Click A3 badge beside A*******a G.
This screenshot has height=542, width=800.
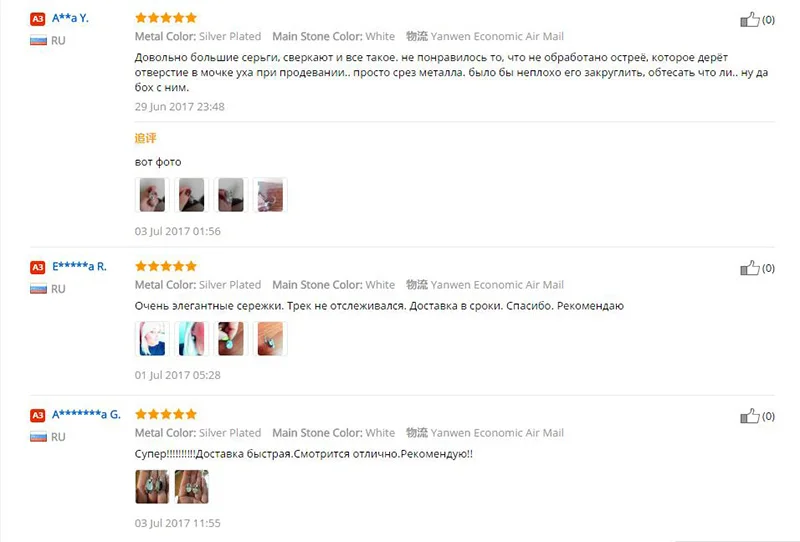pos(38,415)
